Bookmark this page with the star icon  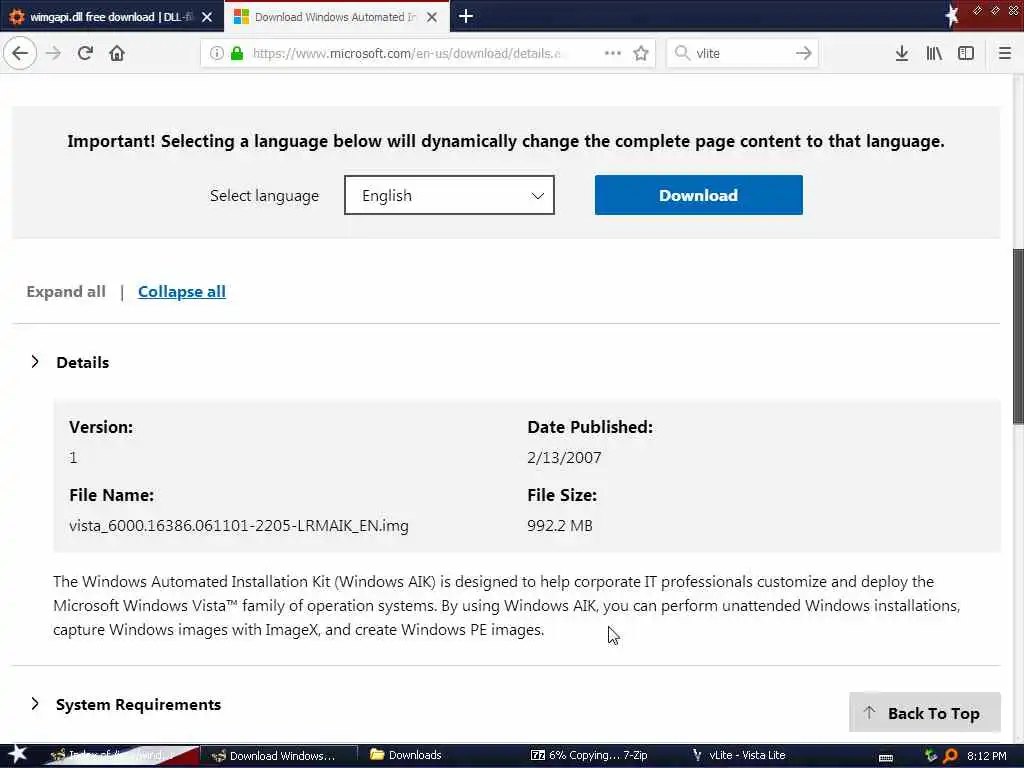pos(641,53)
